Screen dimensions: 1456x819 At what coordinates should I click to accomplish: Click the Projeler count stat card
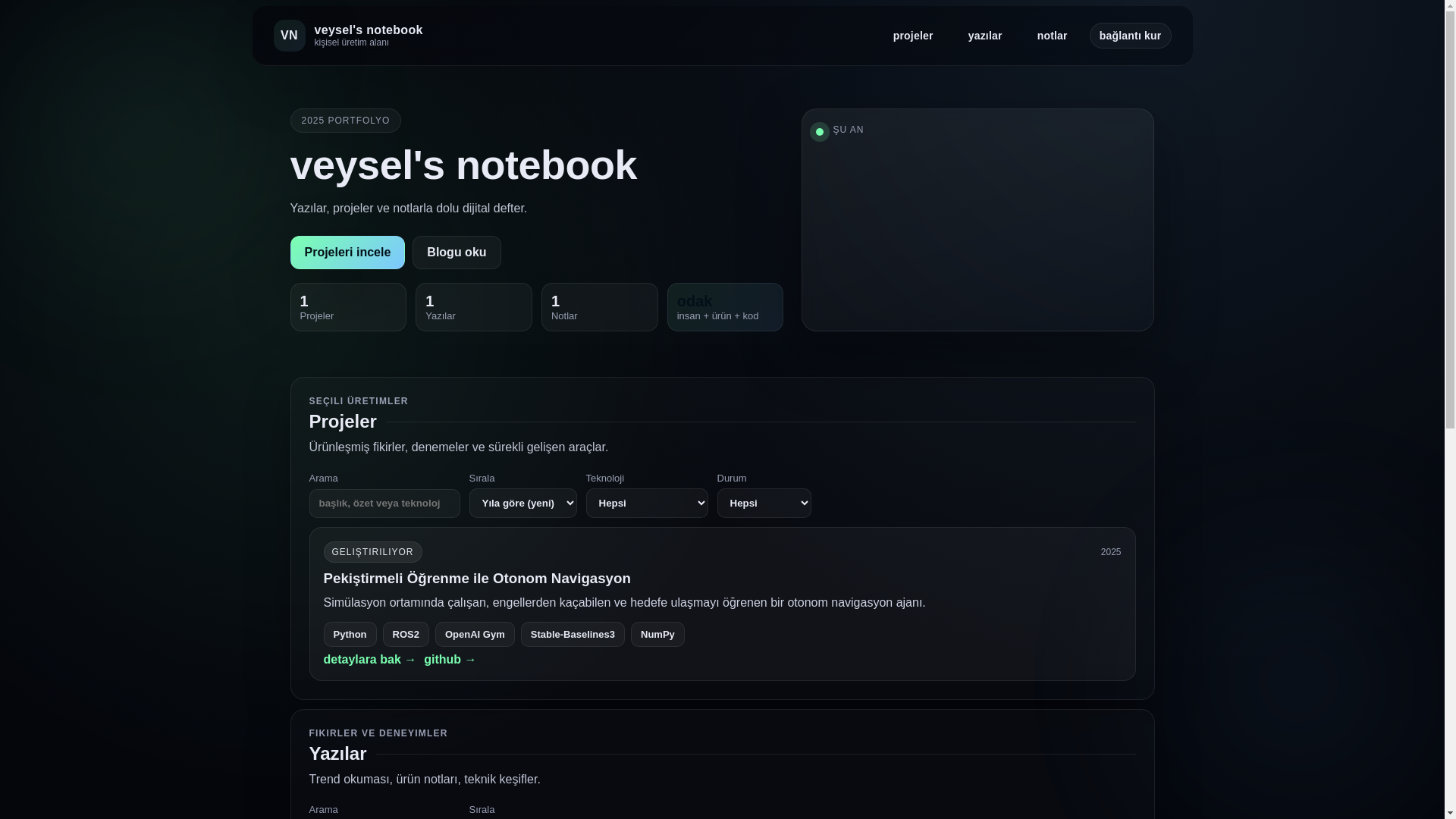[x=348, y=307]
